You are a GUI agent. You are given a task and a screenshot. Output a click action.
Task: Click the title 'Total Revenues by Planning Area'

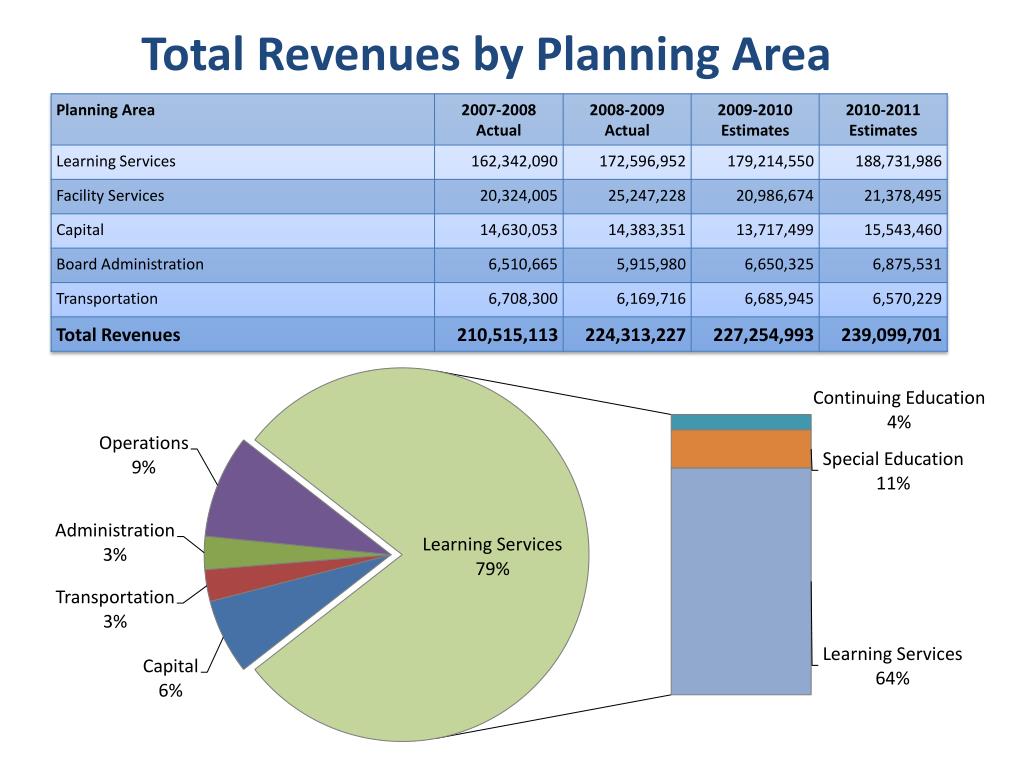pos(486,54)
